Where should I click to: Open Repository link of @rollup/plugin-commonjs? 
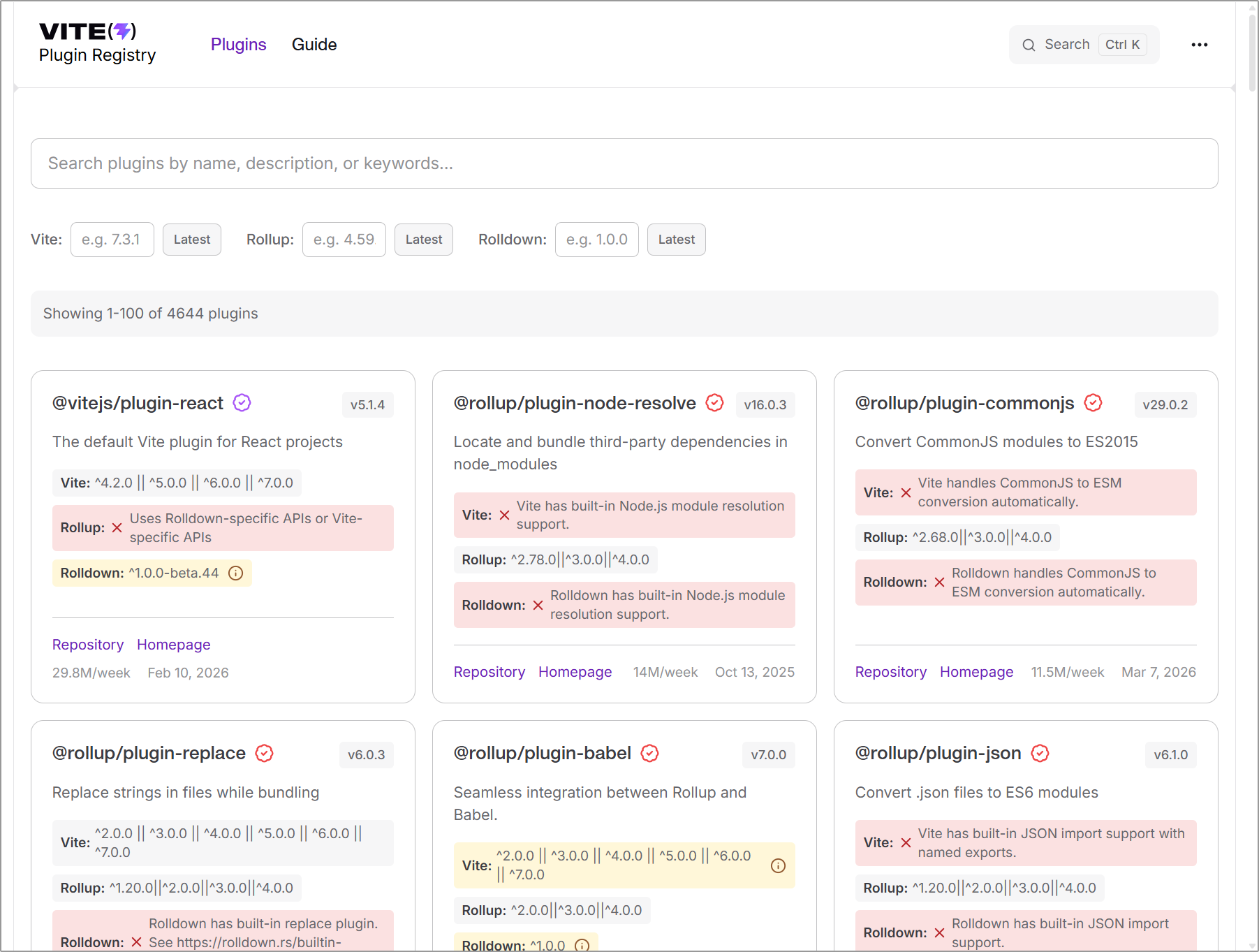pos(891,672)
